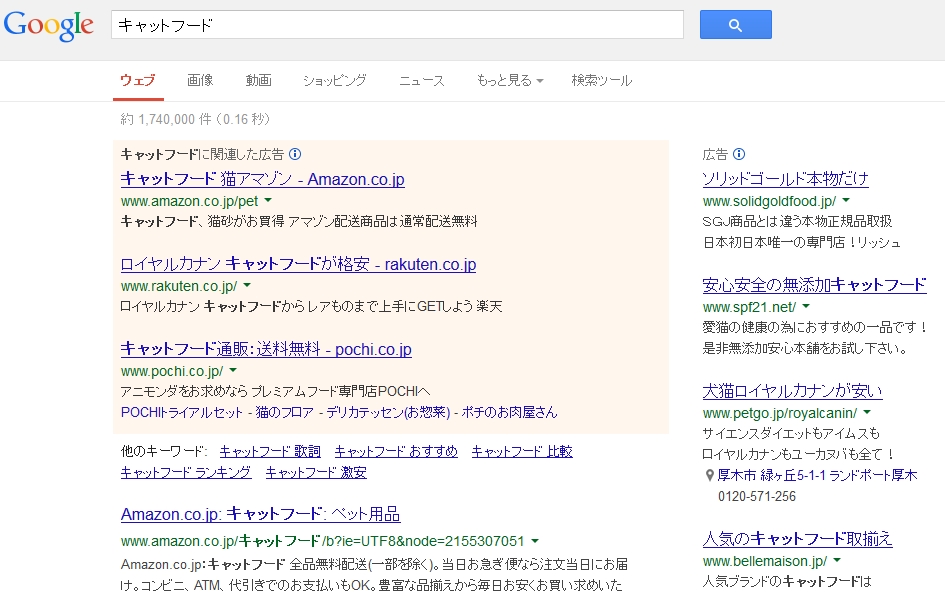Click the search box containing キャットフード

[396, 25]
